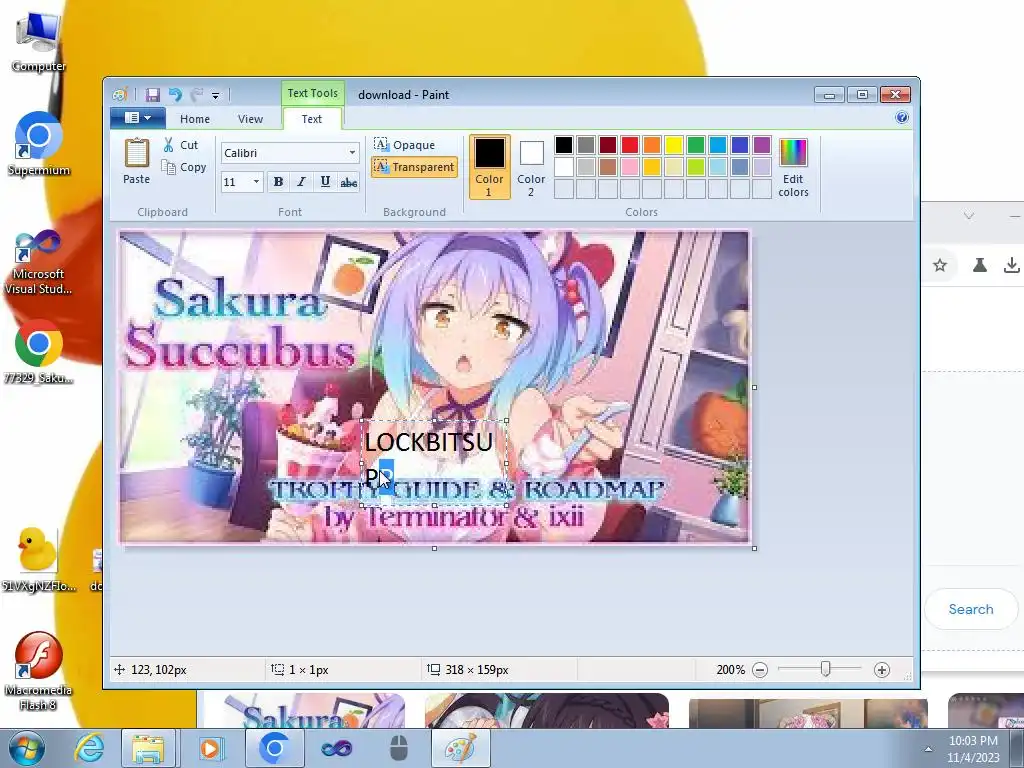Click the Cut scissors button

[180, 145]
